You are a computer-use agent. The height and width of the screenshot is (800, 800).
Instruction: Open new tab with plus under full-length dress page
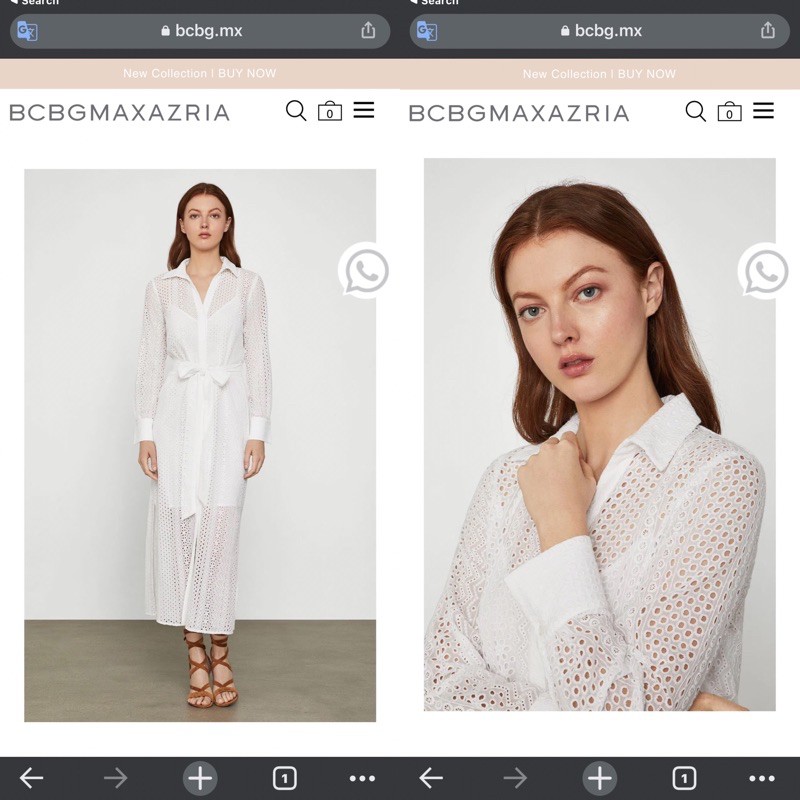click(x=200, y=778)
